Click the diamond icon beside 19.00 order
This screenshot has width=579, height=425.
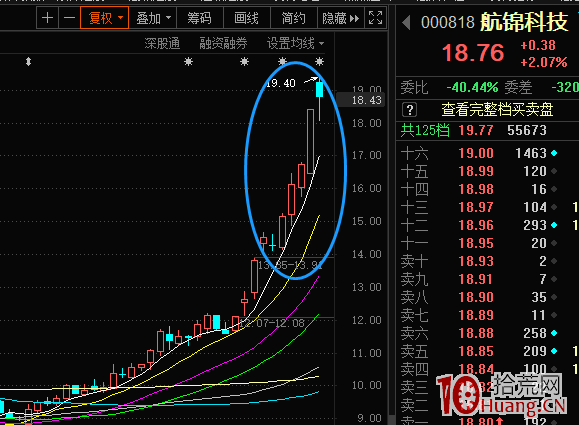point(554,153)
